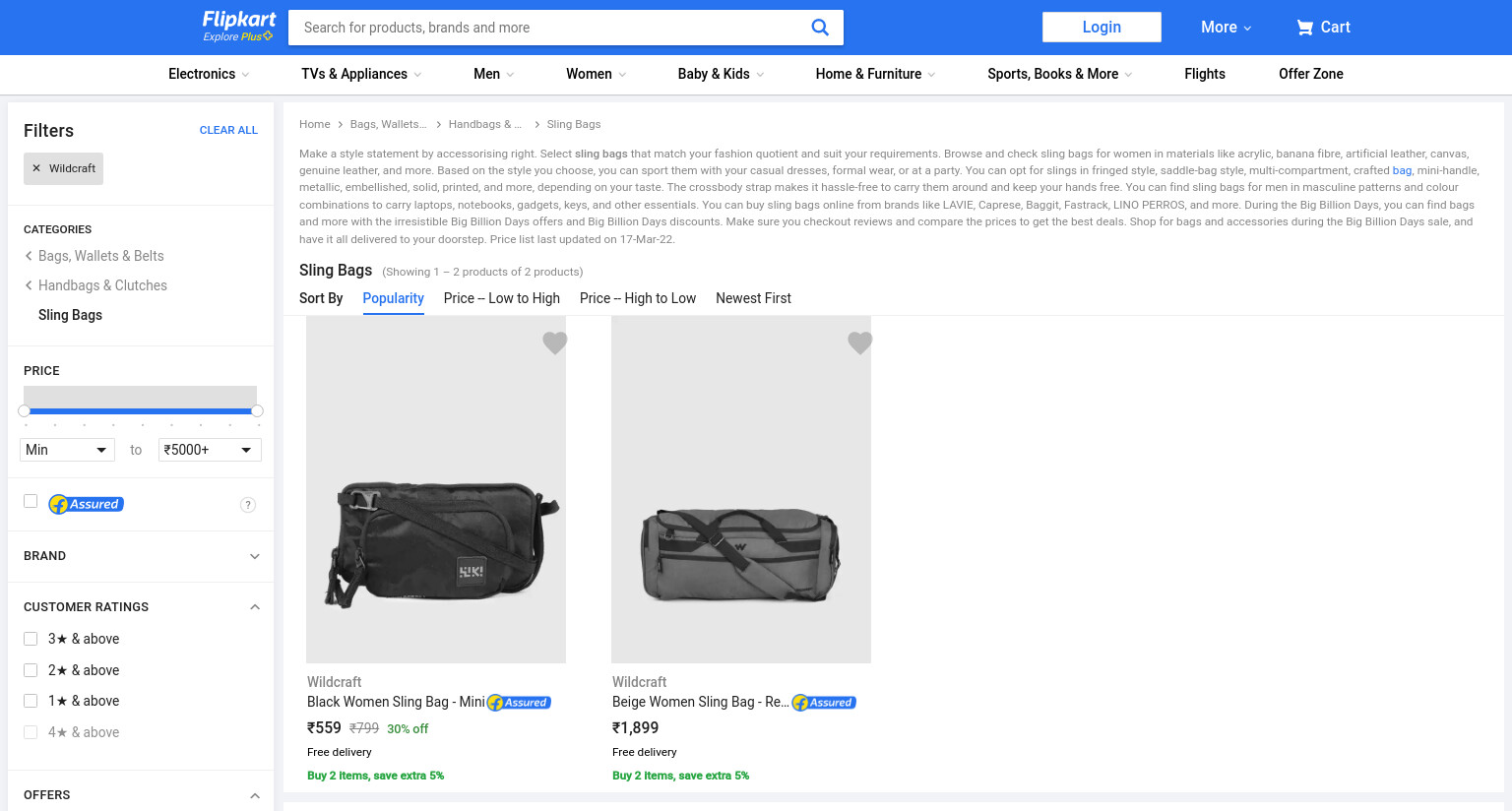1512x811 pixels.
Task: Check 4★ & above rating filter
Action: tap(31, 732)
